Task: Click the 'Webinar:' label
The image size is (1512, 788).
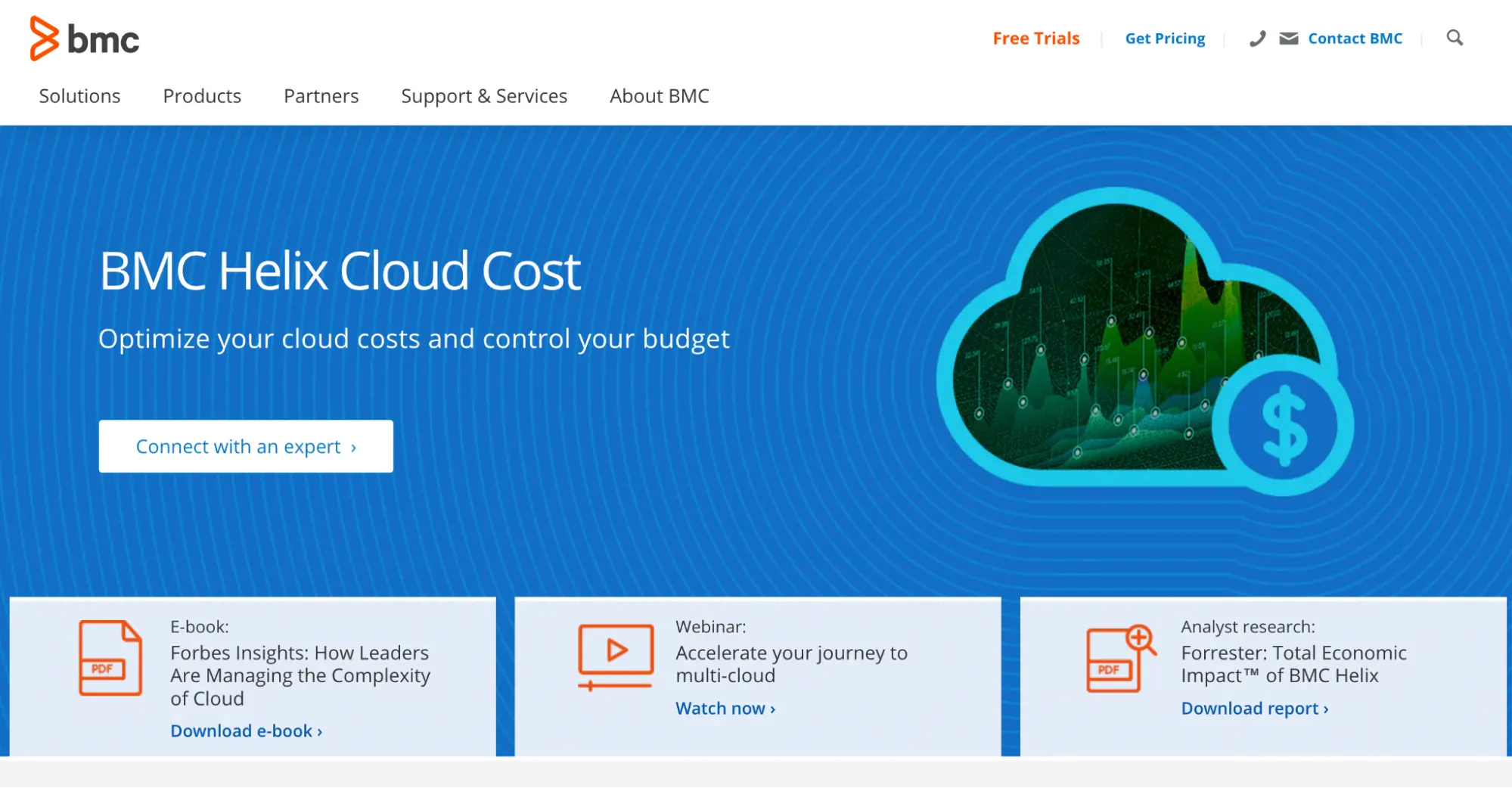Action: (710, 626)
